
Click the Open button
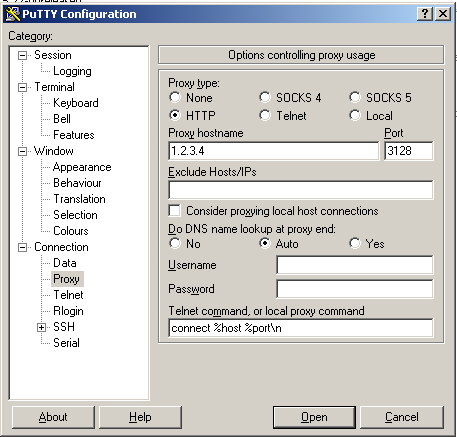[314, 417]
